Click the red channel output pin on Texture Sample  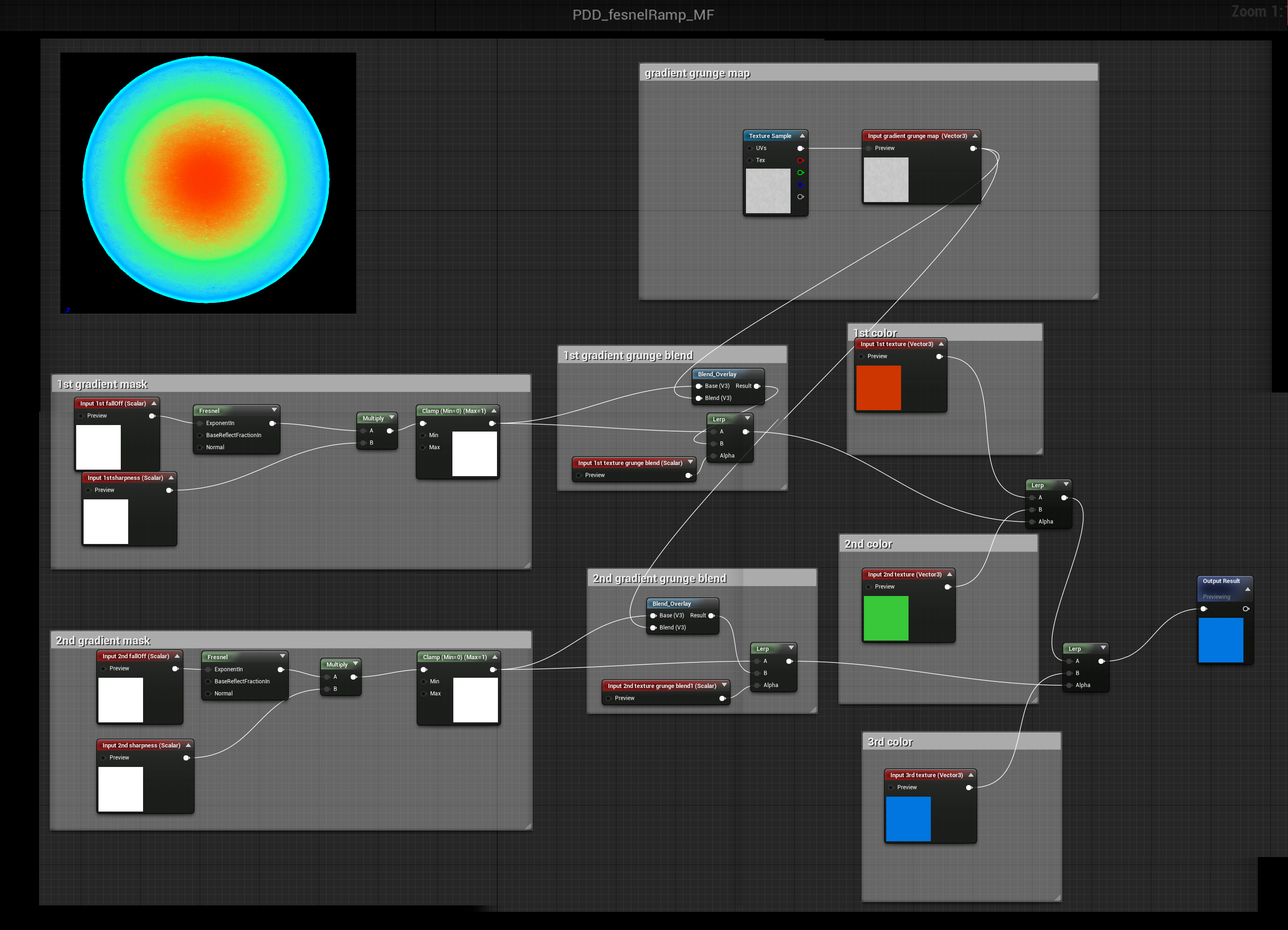point(801,161)
